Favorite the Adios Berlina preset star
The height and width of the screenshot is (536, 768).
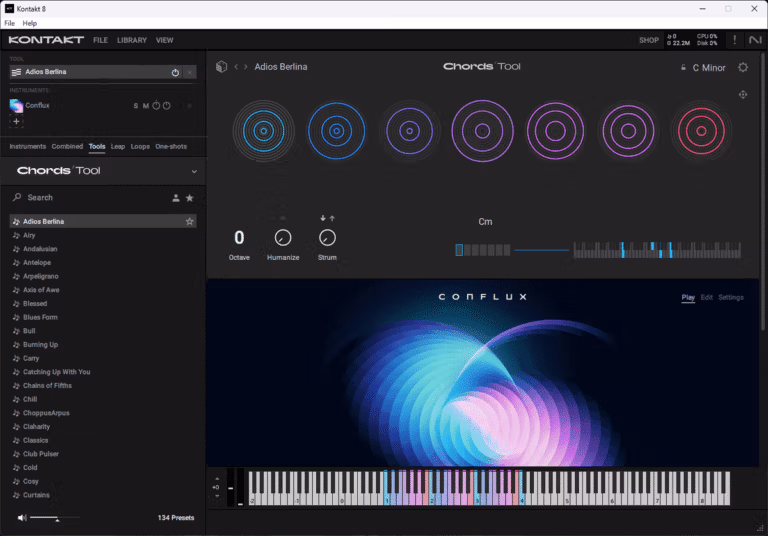coord(190,221)
